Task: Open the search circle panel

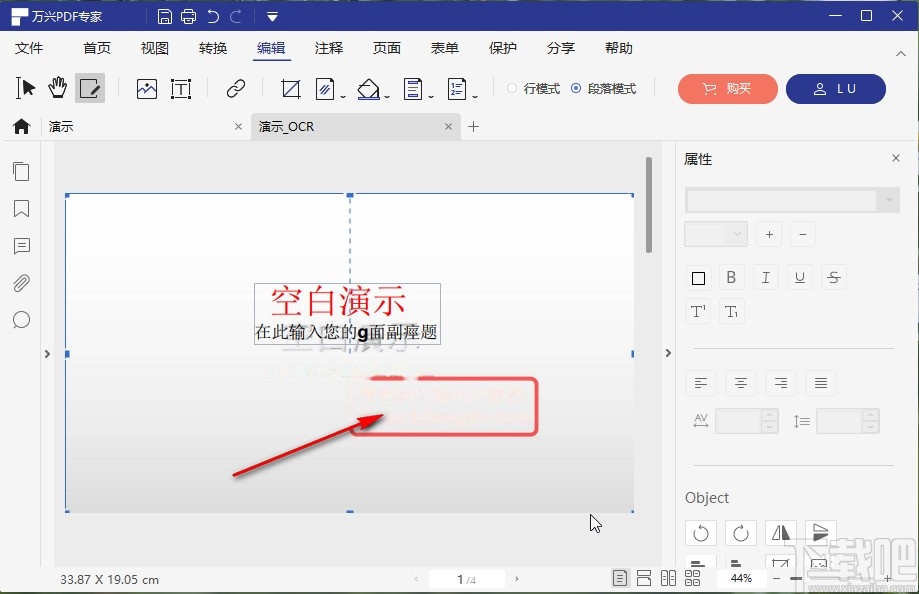Action: coord(21,320)
